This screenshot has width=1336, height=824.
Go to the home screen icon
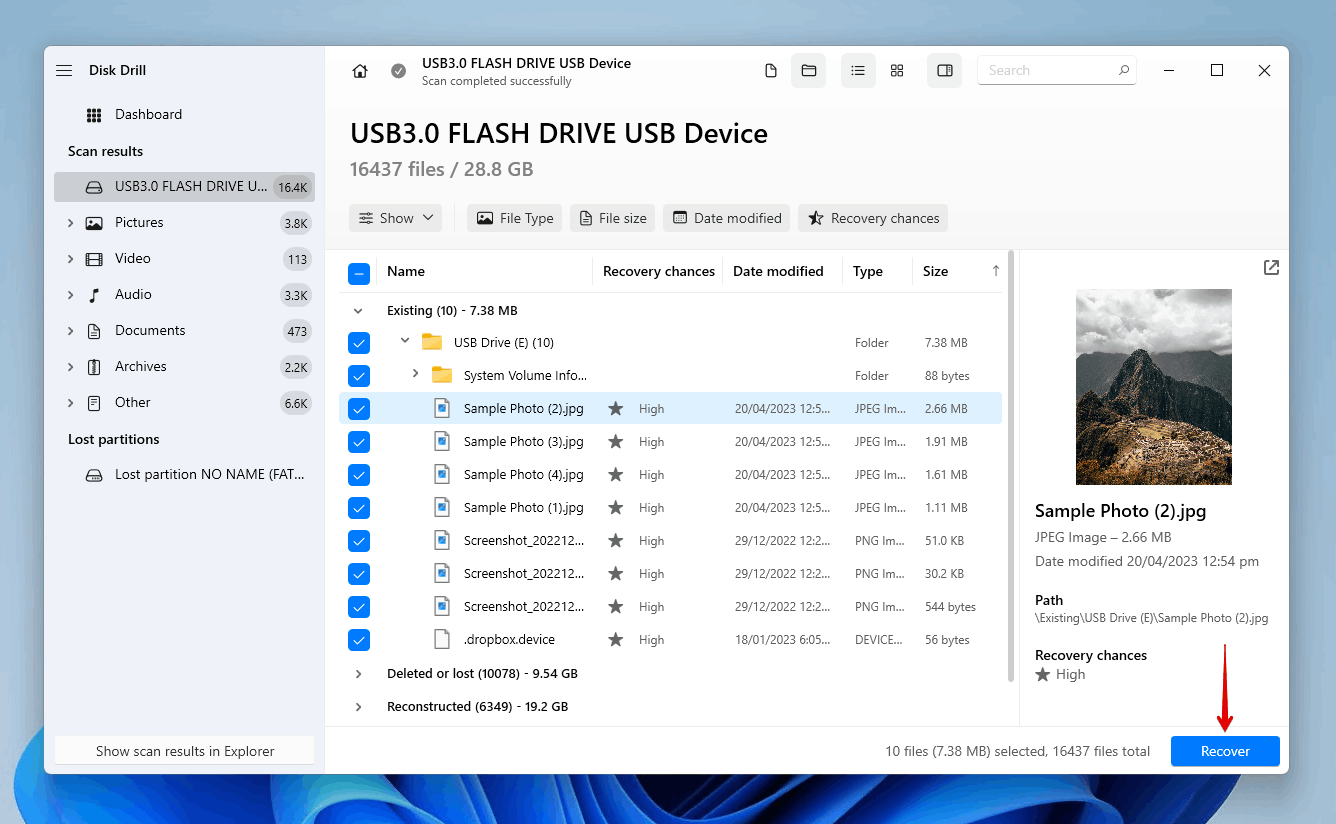click(360, 71)
